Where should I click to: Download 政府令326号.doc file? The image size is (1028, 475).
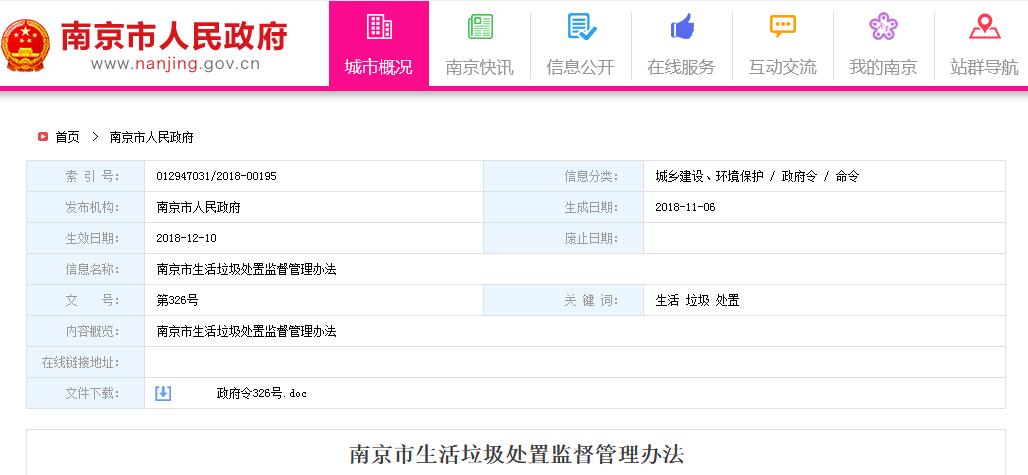click(x=261, y=393)
